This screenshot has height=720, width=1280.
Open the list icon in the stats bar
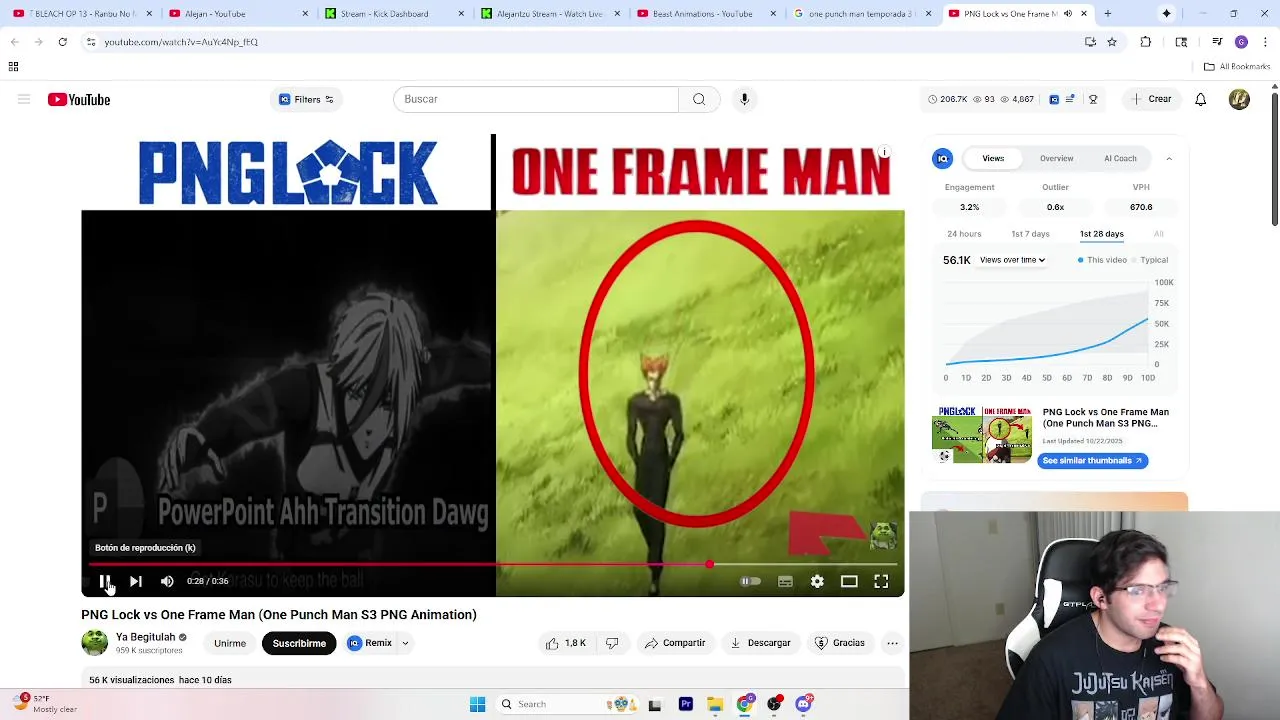(x=1070, y=99)
